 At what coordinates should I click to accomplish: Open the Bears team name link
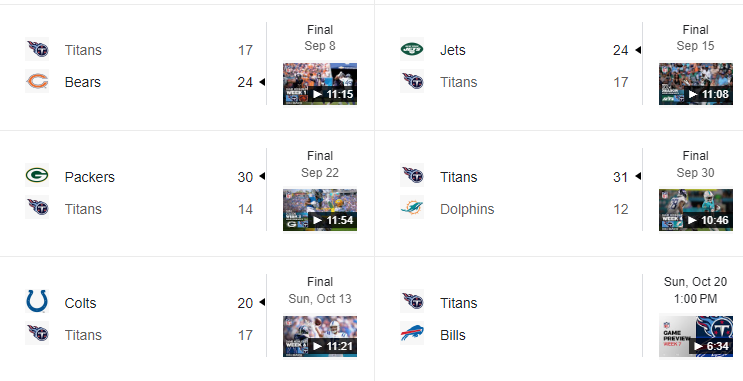pyautogui.click(x=82, y=82)
